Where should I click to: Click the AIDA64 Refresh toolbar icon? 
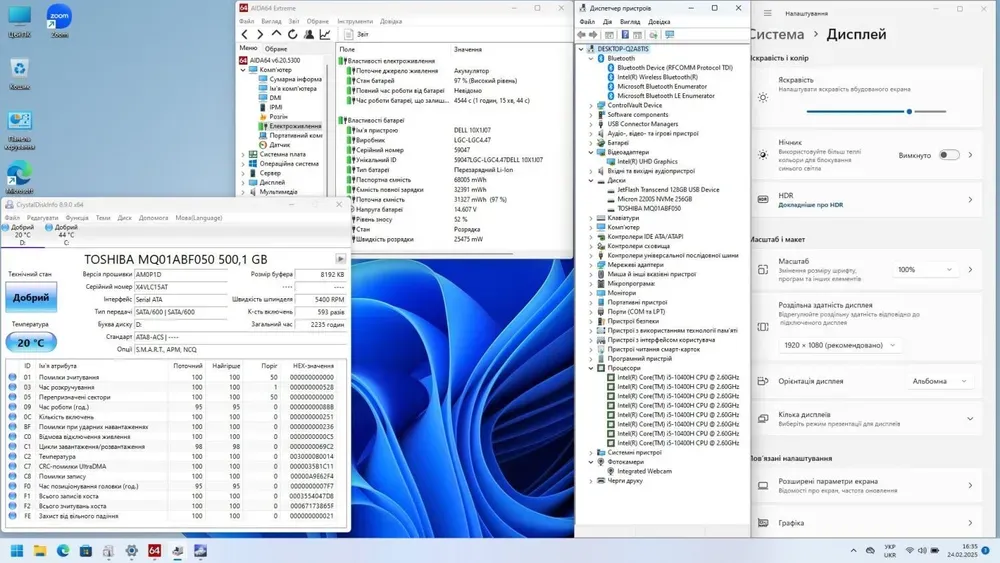[x=293, y=34]
